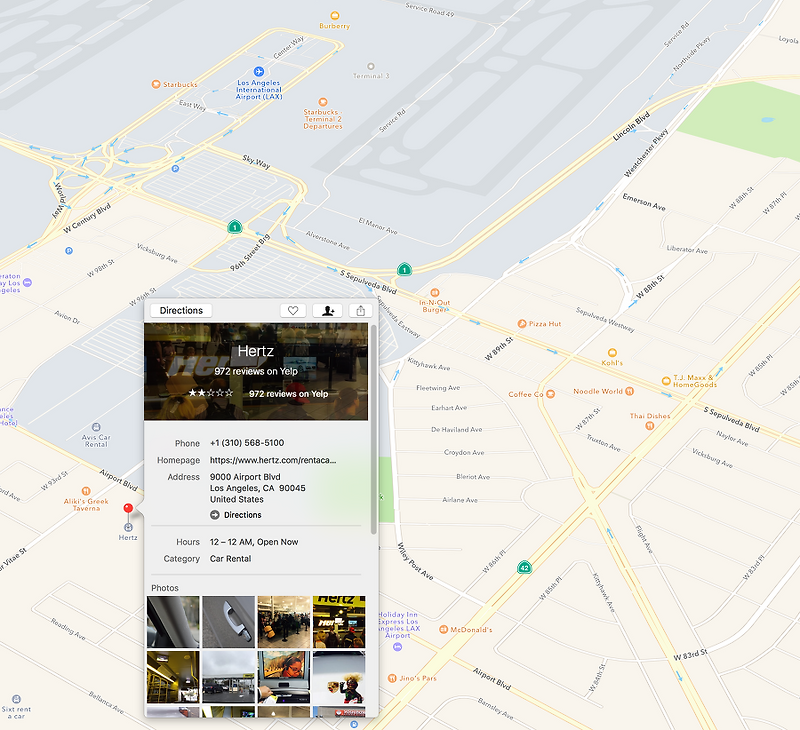This screenshot has height=730, width=800.
Task: Open the Hertz homepage link
Action: (x=273, y=460)
